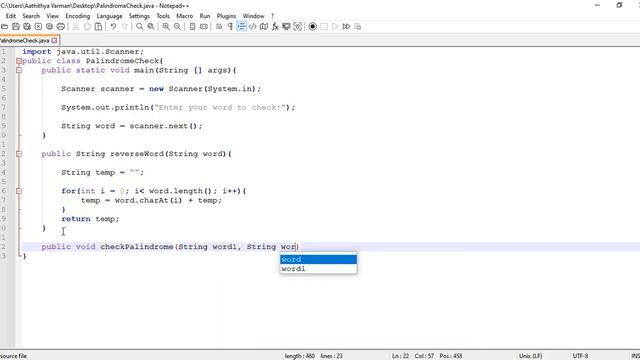The width and height of the screenshot is (640, 360).
Task: Start macro recording
Action: click(x=313, y=27)
